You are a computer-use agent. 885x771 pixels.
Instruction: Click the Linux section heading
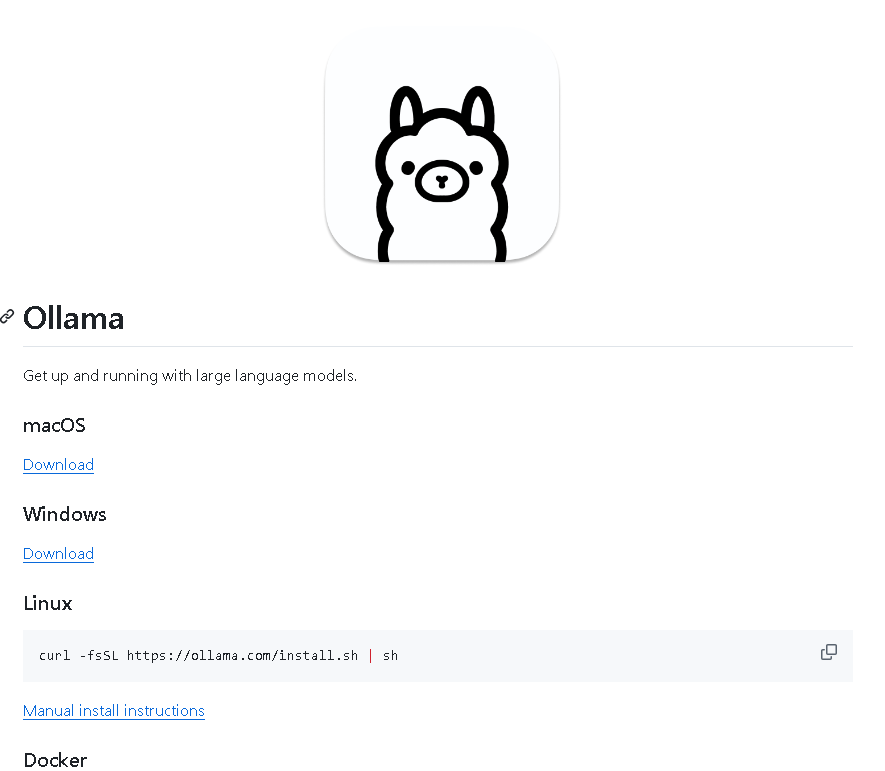(x=48, y=603)
